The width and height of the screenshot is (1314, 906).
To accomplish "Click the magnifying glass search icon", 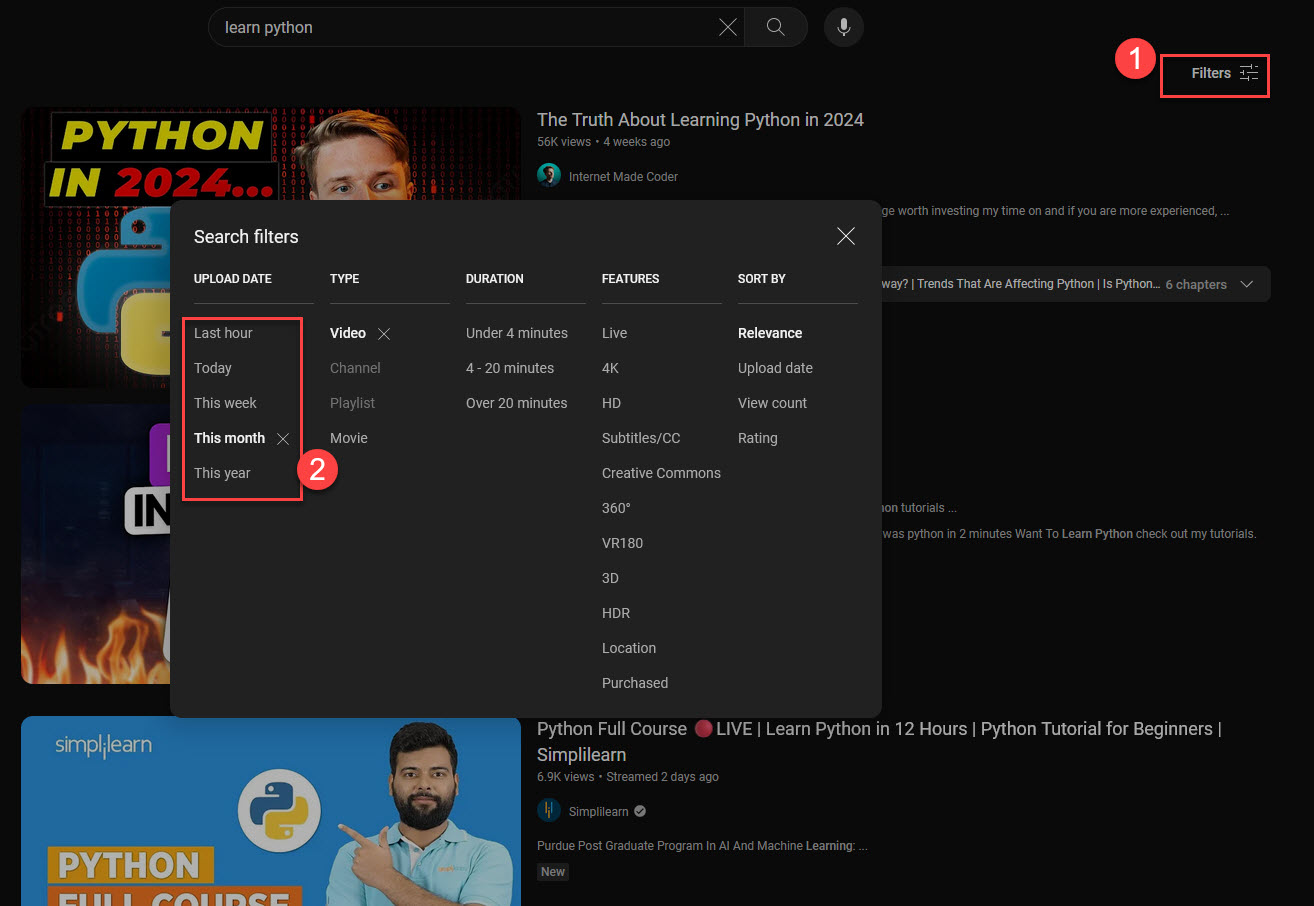I will pyautogui.click(x=775, y=27).
